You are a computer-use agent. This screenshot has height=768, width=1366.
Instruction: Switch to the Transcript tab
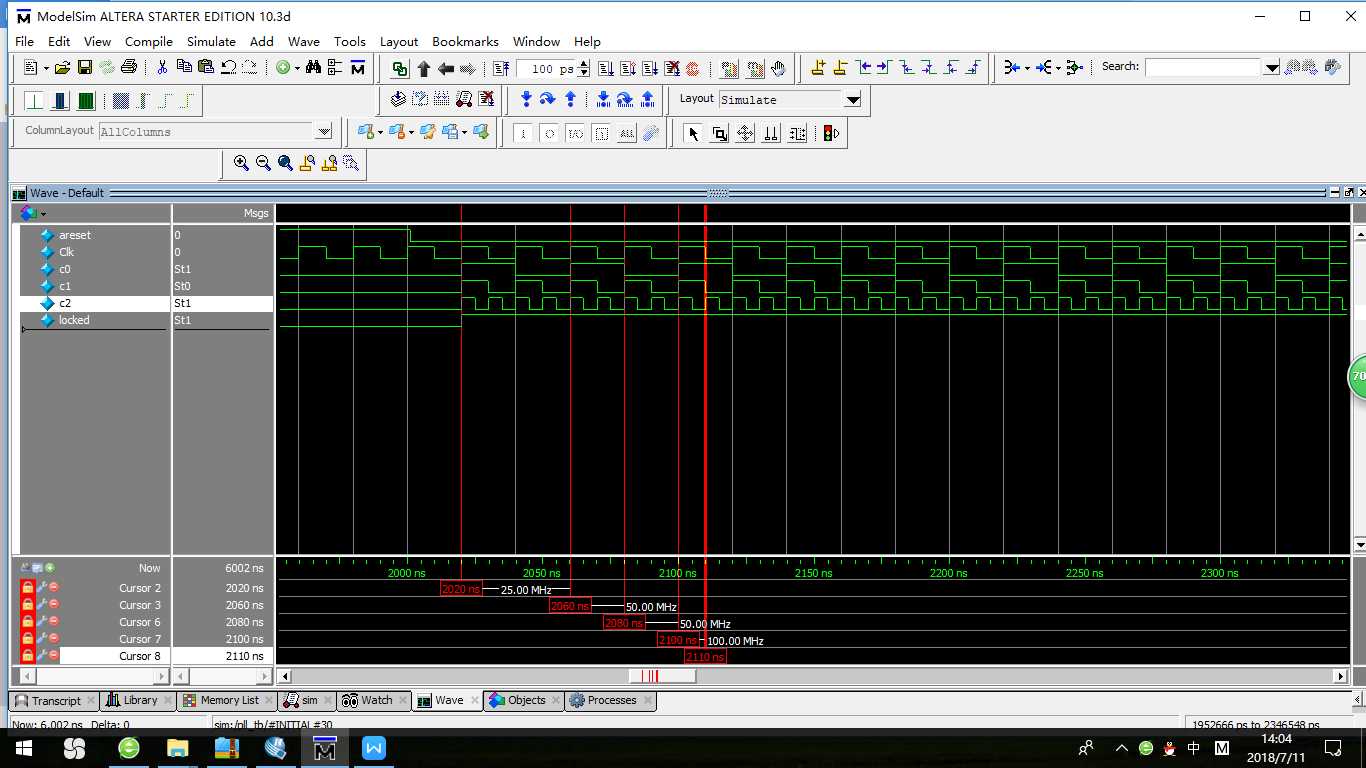56,700
